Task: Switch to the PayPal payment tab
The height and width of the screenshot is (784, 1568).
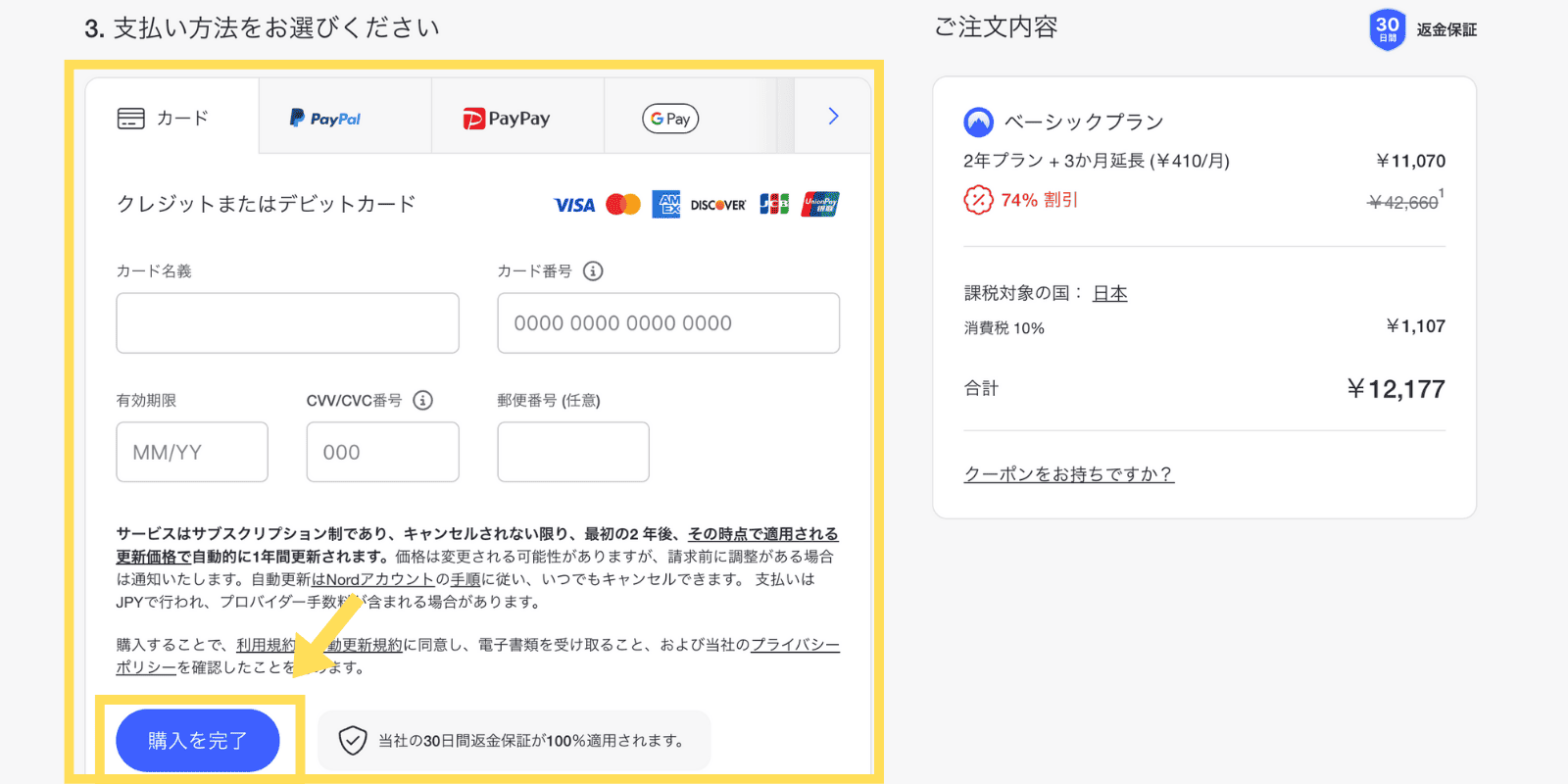Action: (345, 117)
